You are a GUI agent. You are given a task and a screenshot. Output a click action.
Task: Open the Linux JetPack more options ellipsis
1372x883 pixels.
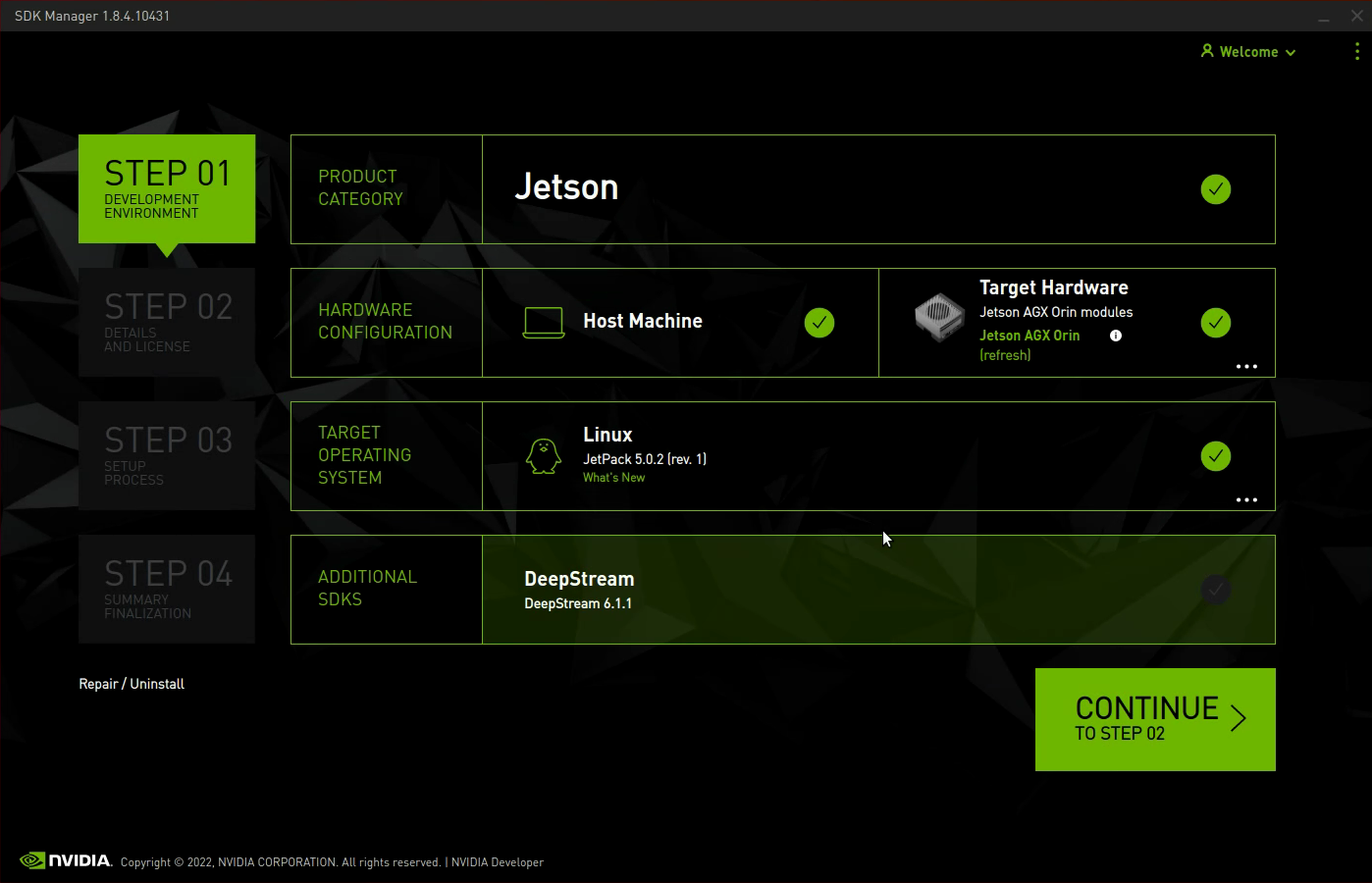click(x=1246, y=499)
